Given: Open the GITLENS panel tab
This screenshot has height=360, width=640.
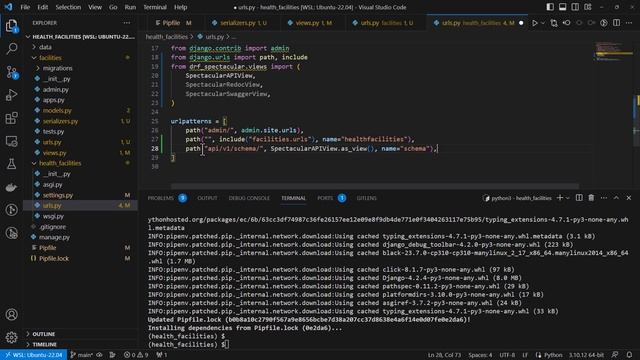Looking at the screenshot, I should (x=367, y=198).
